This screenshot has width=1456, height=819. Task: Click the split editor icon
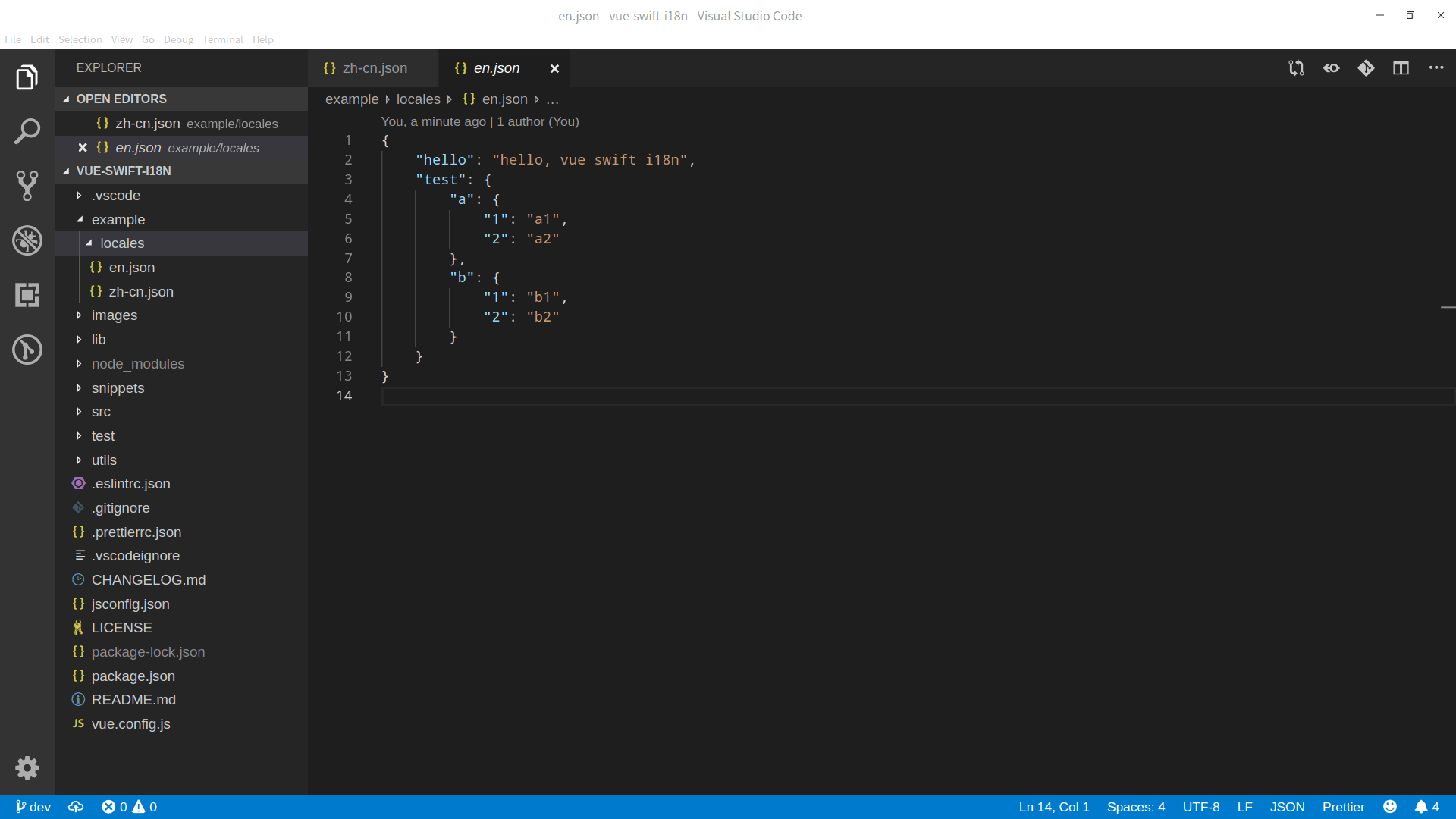click(x=1401, y=68)
